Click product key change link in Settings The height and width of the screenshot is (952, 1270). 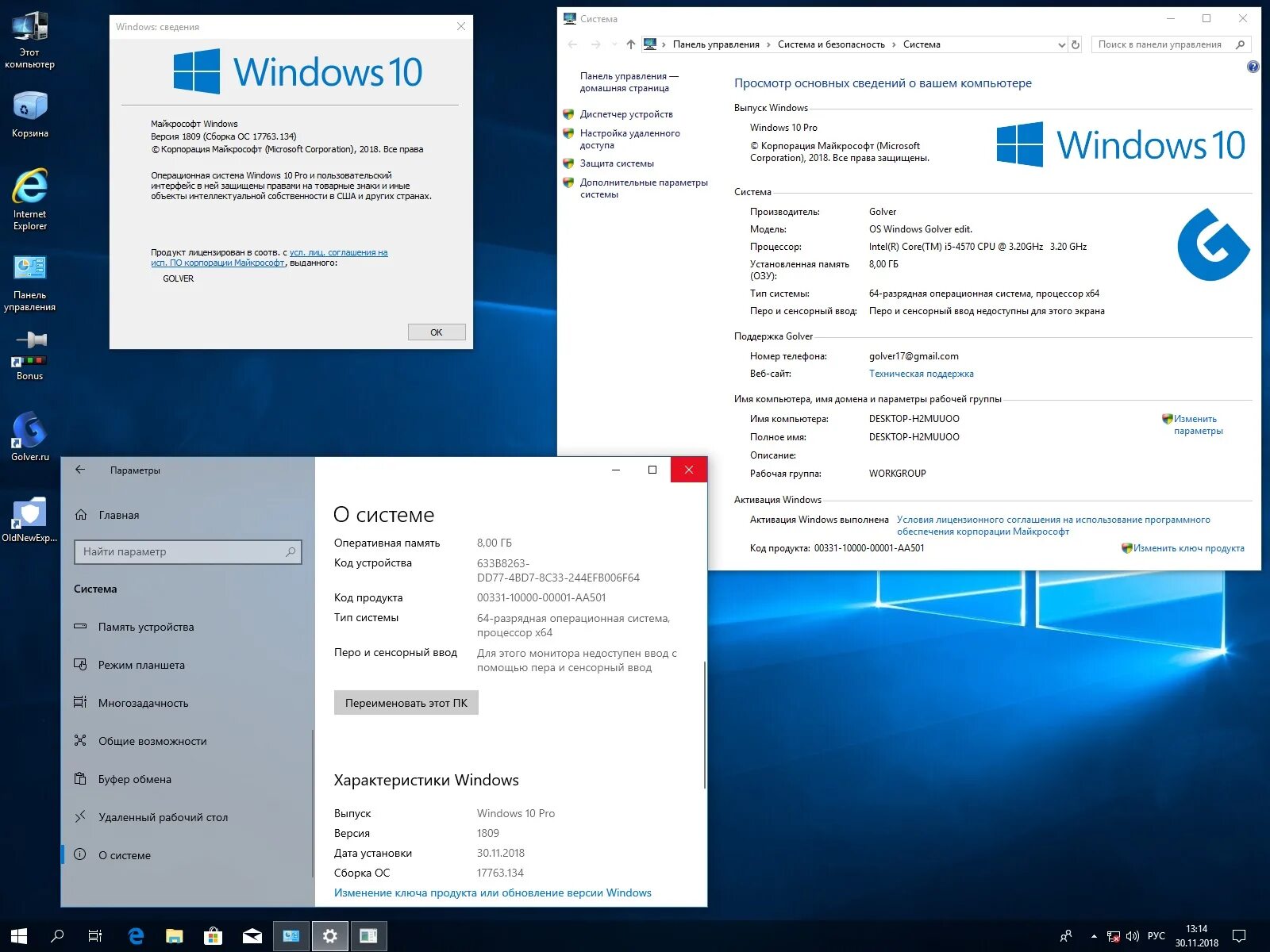point(492,892)
